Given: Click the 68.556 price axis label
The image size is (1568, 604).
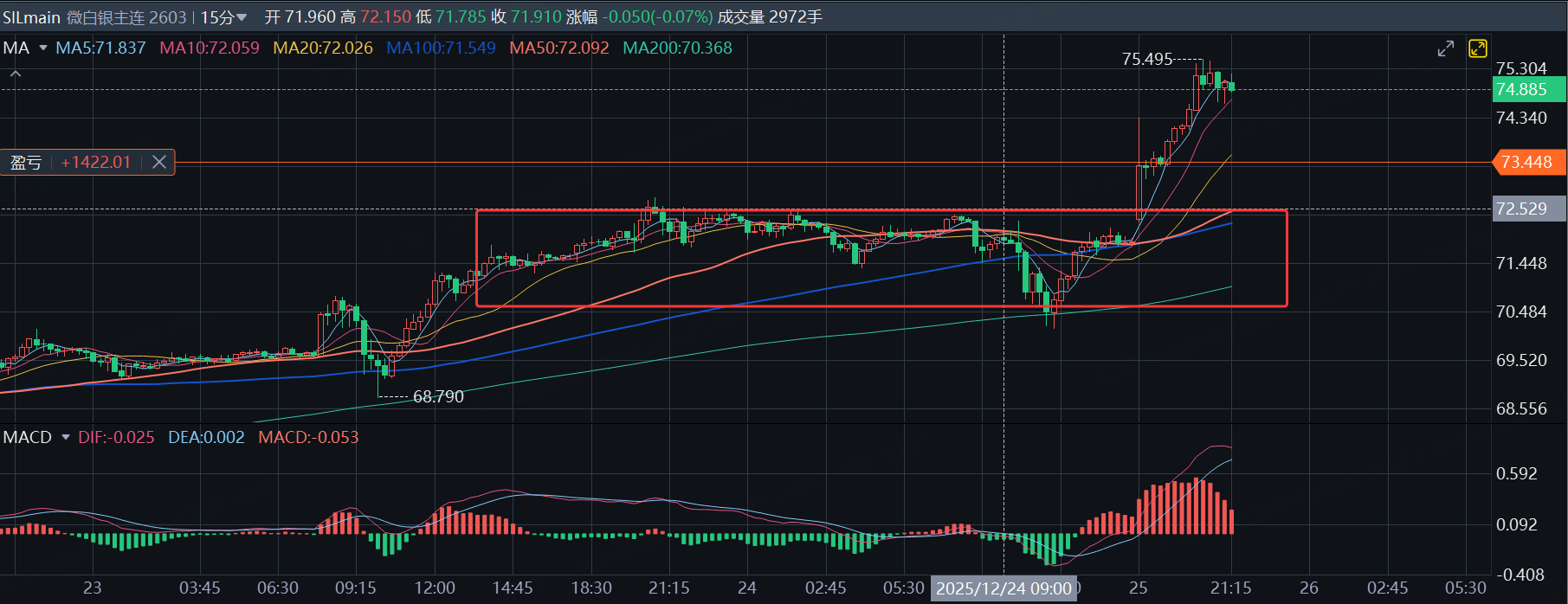Looking at the screenshot, I should tap(1521, 409).
